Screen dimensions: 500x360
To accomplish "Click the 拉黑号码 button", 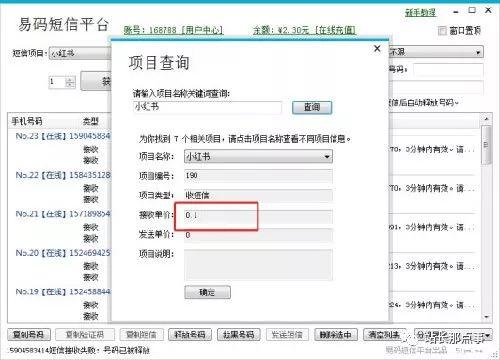I will tap(239, 335).
